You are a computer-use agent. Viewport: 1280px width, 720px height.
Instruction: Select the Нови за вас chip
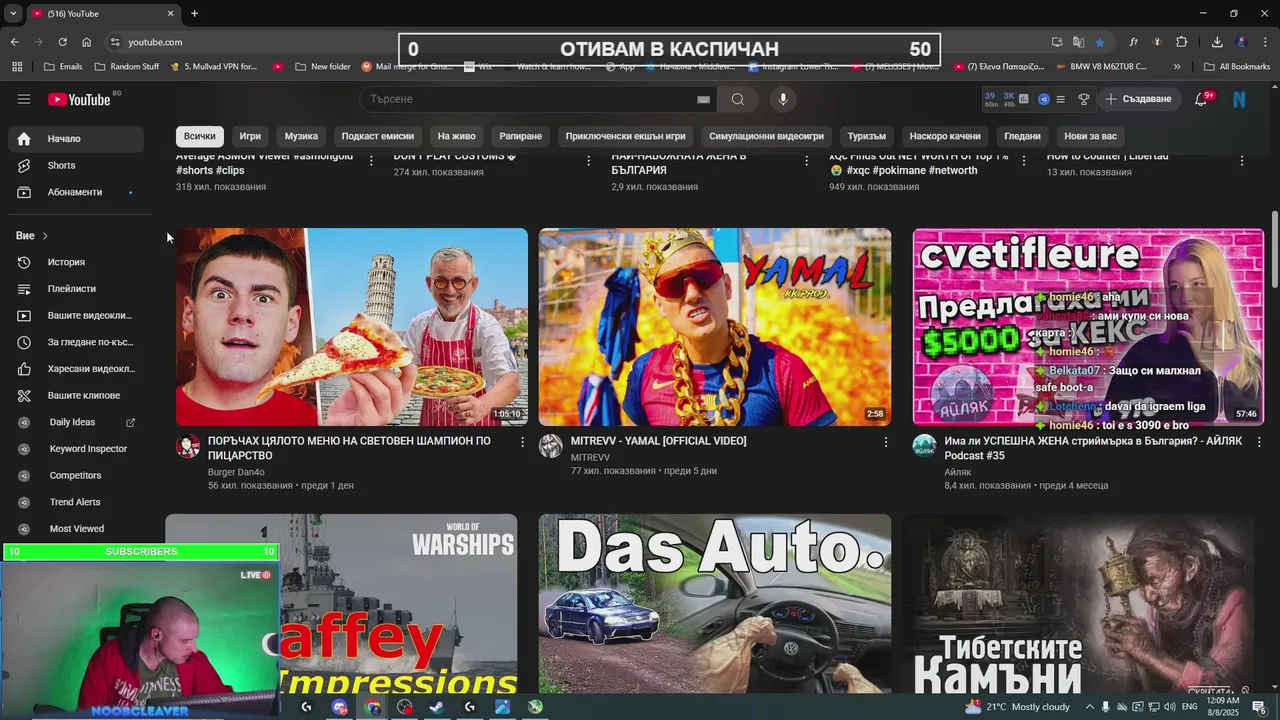point(1090,136)
